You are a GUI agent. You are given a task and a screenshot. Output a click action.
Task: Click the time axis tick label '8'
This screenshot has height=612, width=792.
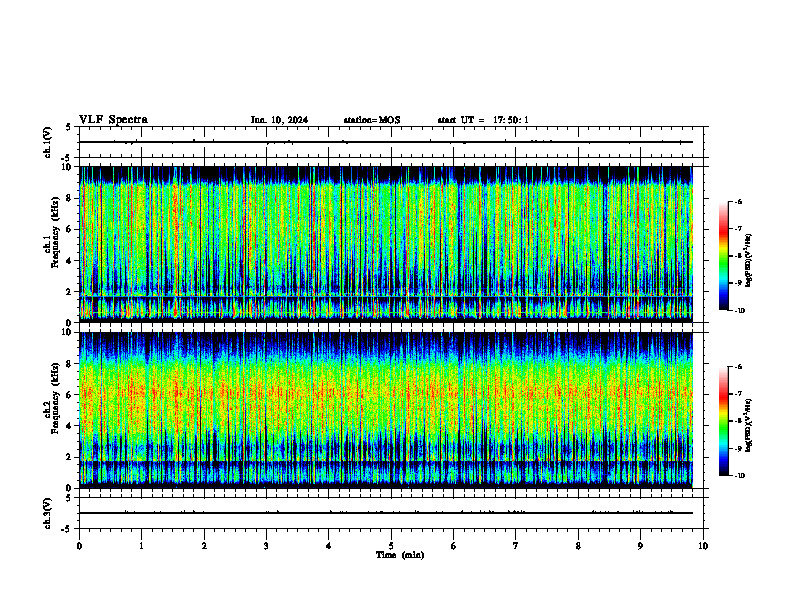click(x=578, y=546)
